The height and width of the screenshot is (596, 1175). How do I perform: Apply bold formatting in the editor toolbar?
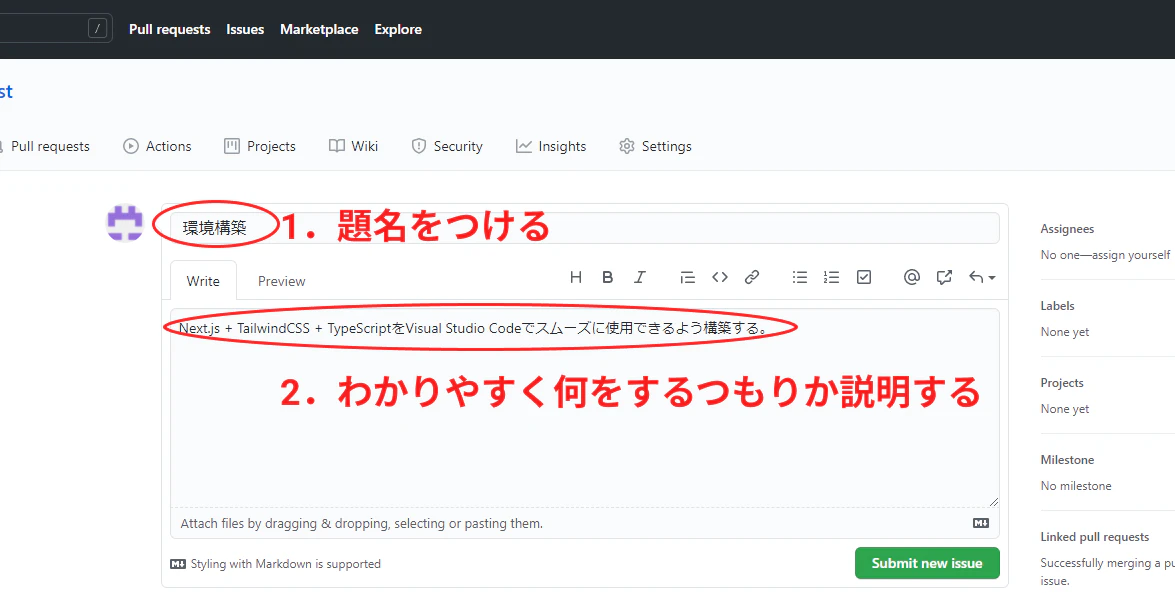pyautogui.click(x=608, y=277)
